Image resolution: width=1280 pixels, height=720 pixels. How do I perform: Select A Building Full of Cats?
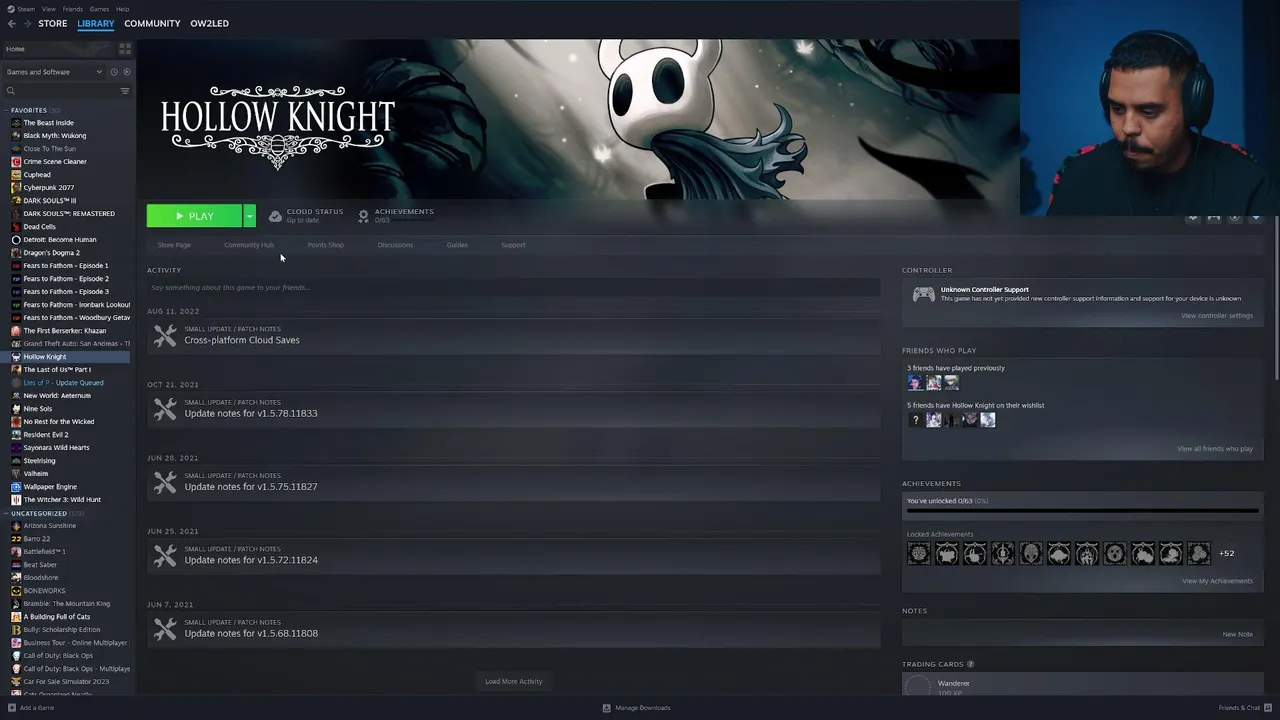coord(56,617)
